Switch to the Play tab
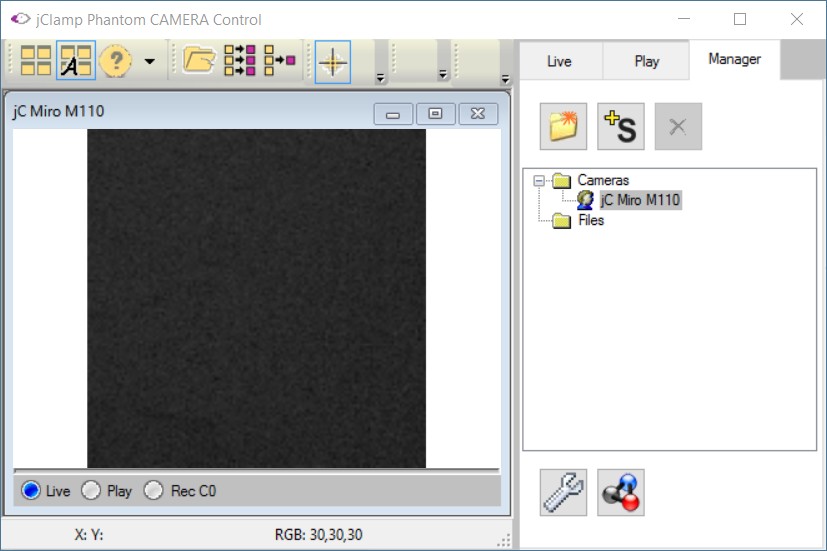The width and height of the screenshot is (827, 551). tap(647, 62)
